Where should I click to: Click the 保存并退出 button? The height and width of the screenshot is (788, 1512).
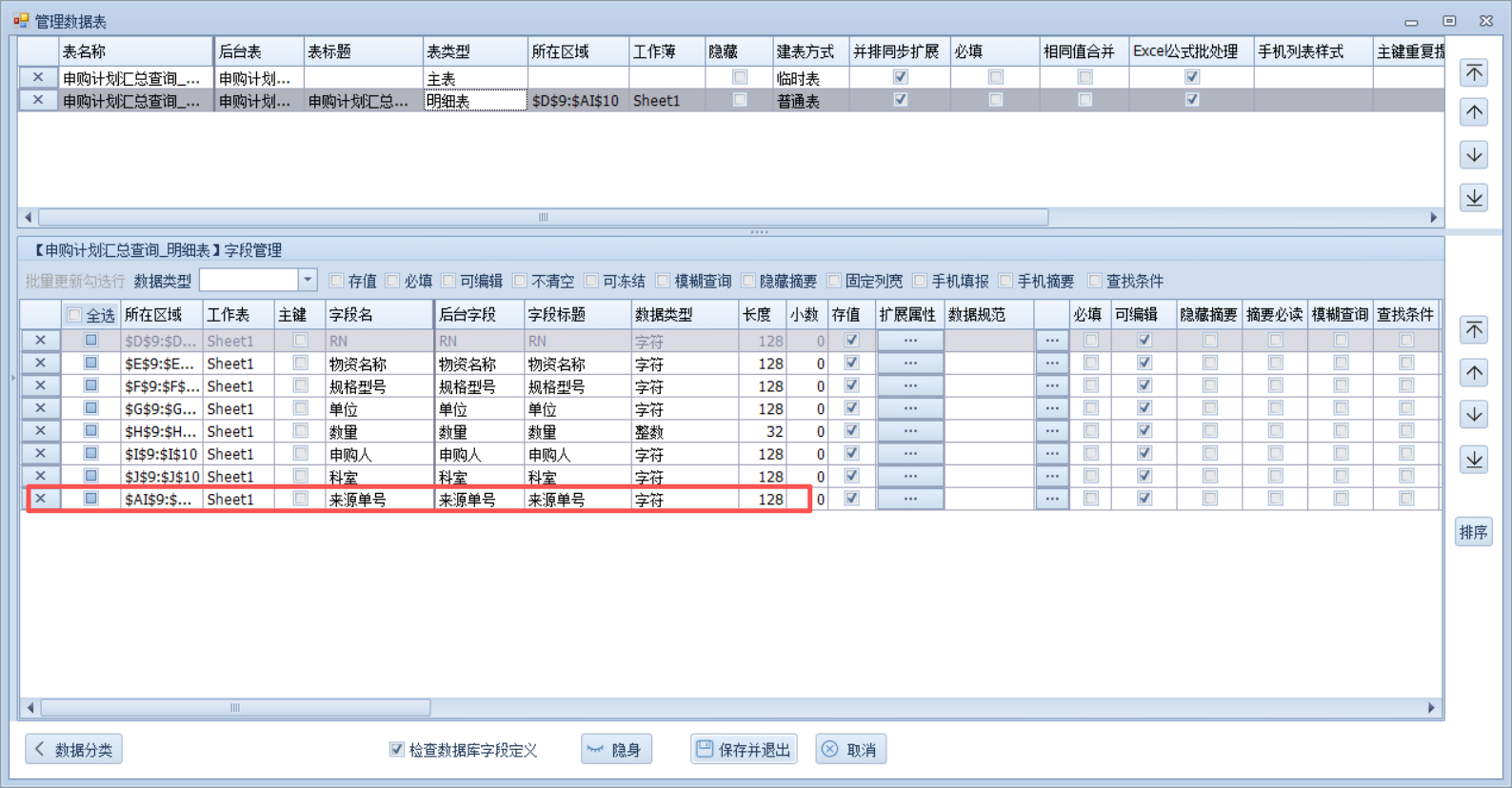tap(744, 750)
